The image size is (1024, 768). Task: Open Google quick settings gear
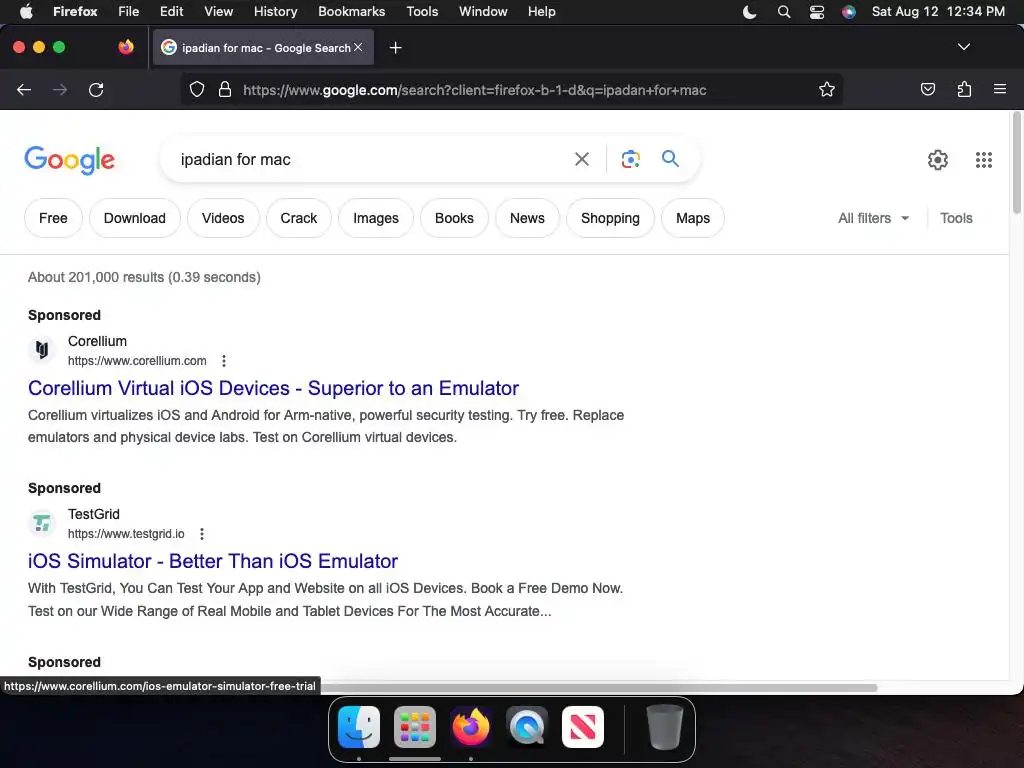coord(938,159)
